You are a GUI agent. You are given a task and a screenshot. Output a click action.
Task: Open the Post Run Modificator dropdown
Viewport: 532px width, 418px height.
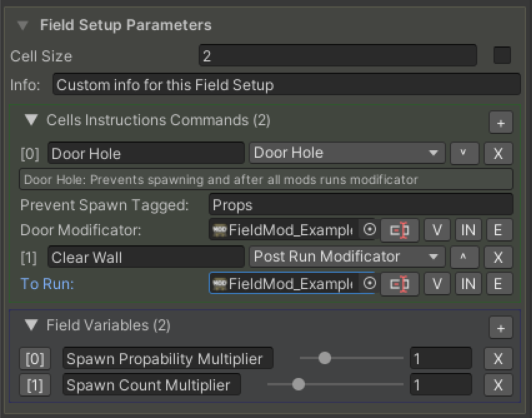point(347,256)
